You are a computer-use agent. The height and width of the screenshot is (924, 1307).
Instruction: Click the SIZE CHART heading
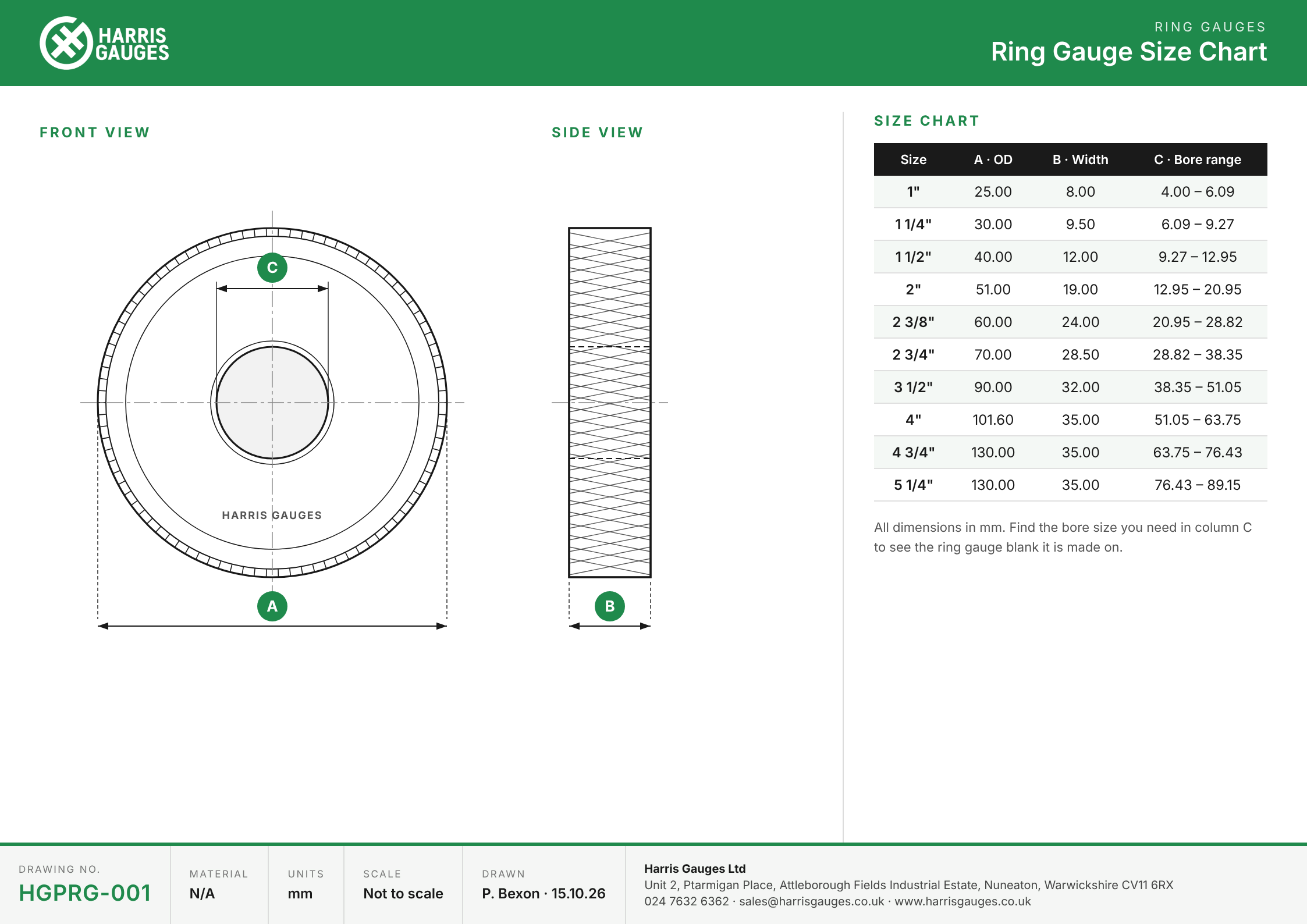[x=927, y=121]
